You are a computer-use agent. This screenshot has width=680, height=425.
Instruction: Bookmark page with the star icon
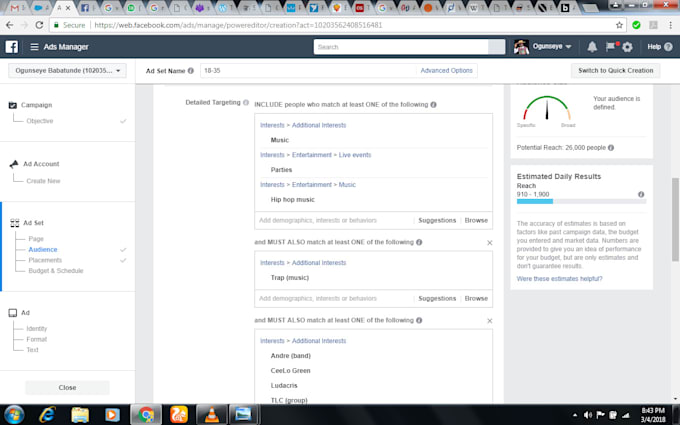point(619,25)
